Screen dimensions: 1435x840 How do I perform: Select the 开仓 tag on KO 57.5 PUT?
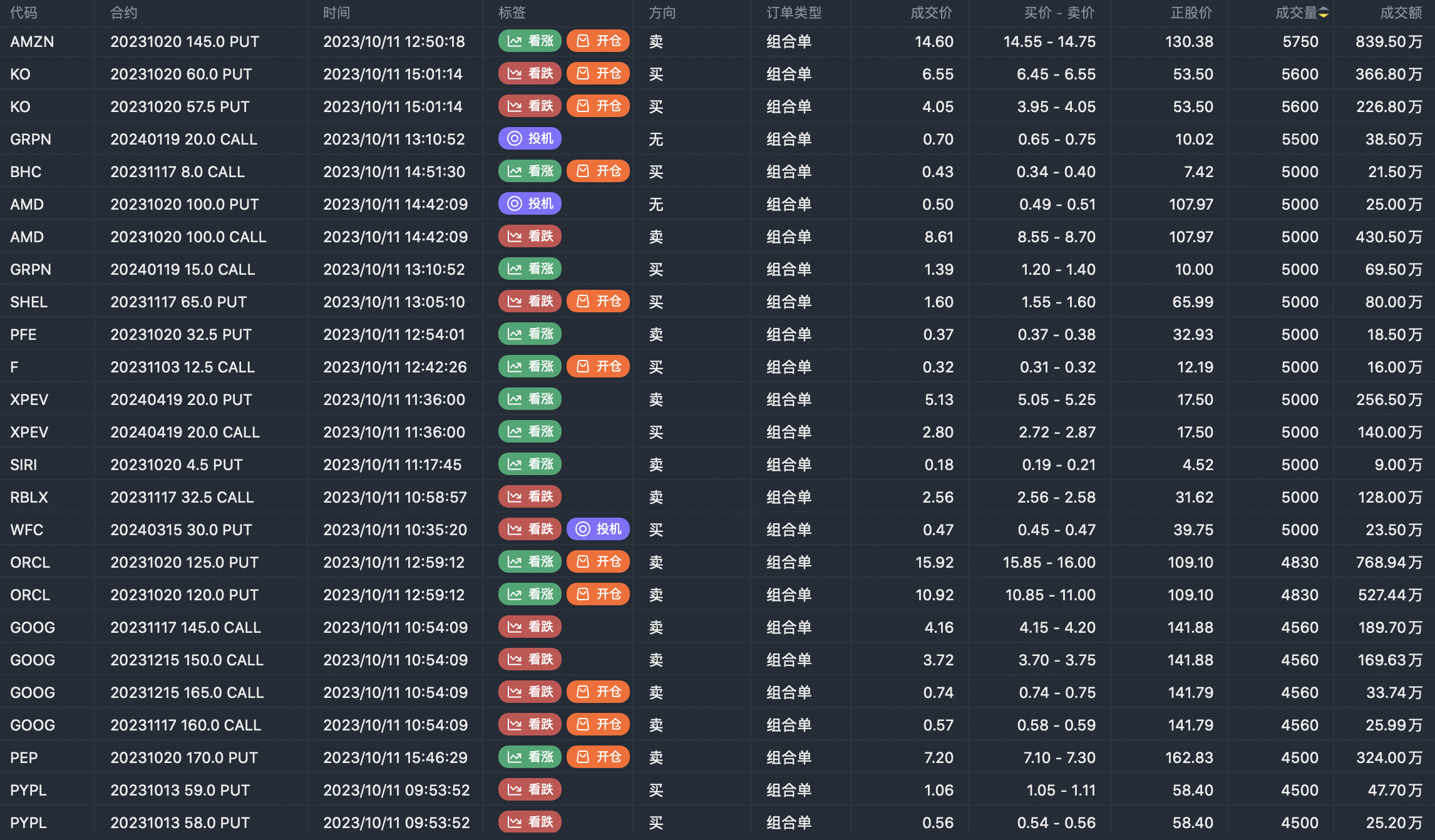point(598,106)
